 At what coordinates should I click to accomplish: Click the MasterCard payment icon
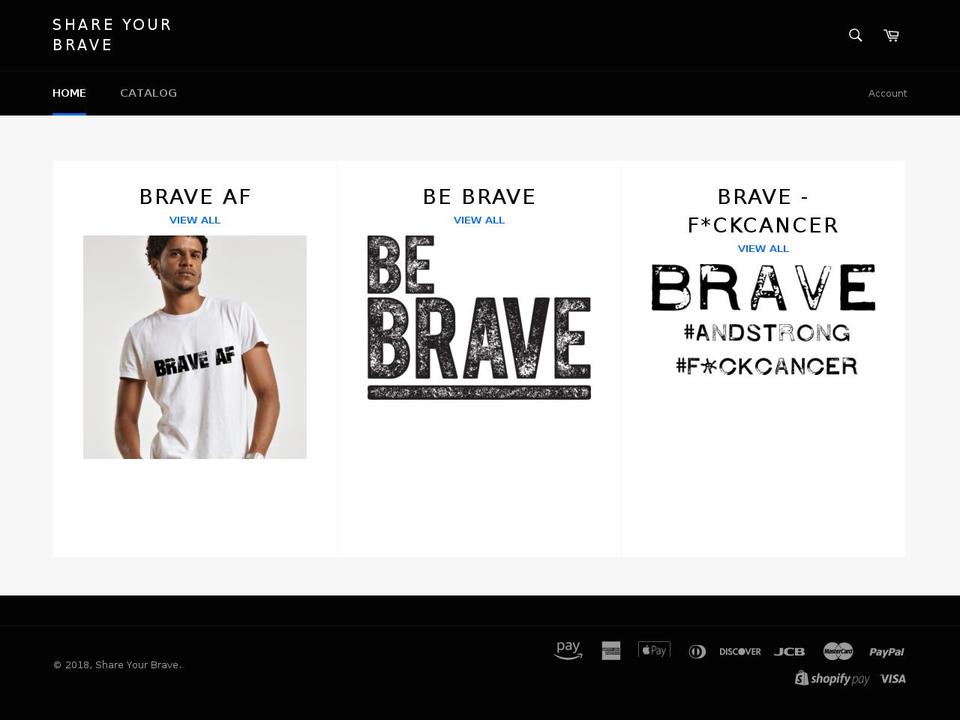point(838,651)
